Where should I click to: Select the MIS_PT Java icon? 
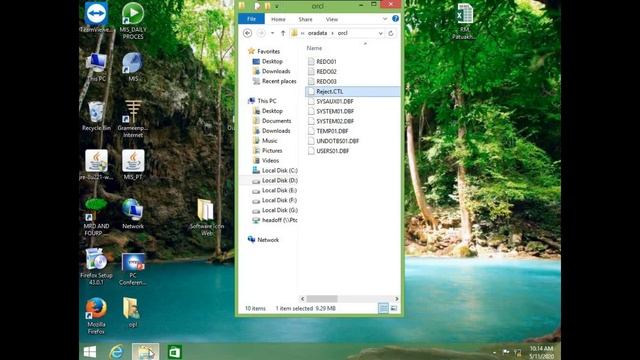(133, 165)
